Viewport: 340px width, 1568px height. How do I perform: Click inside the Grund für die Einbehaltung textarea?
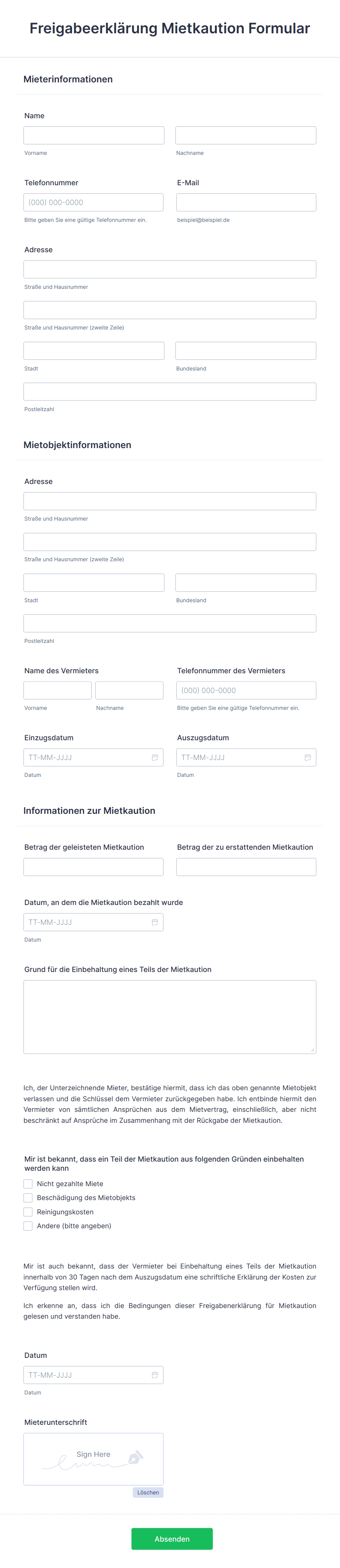coord(169,1013)
